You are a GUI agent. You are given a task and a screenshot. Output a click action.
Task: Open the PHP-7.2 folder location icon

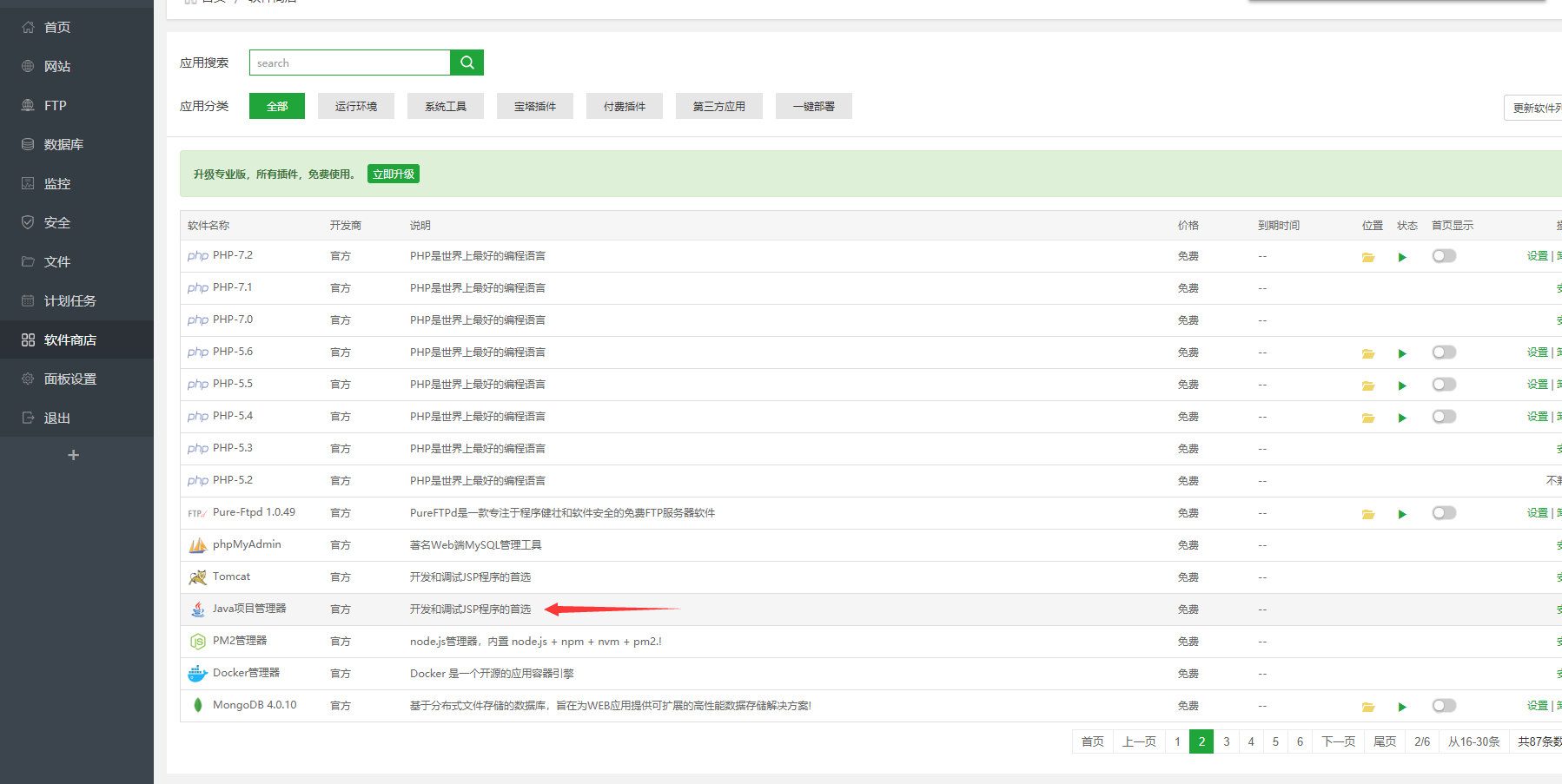click(x=1368, y=257)
